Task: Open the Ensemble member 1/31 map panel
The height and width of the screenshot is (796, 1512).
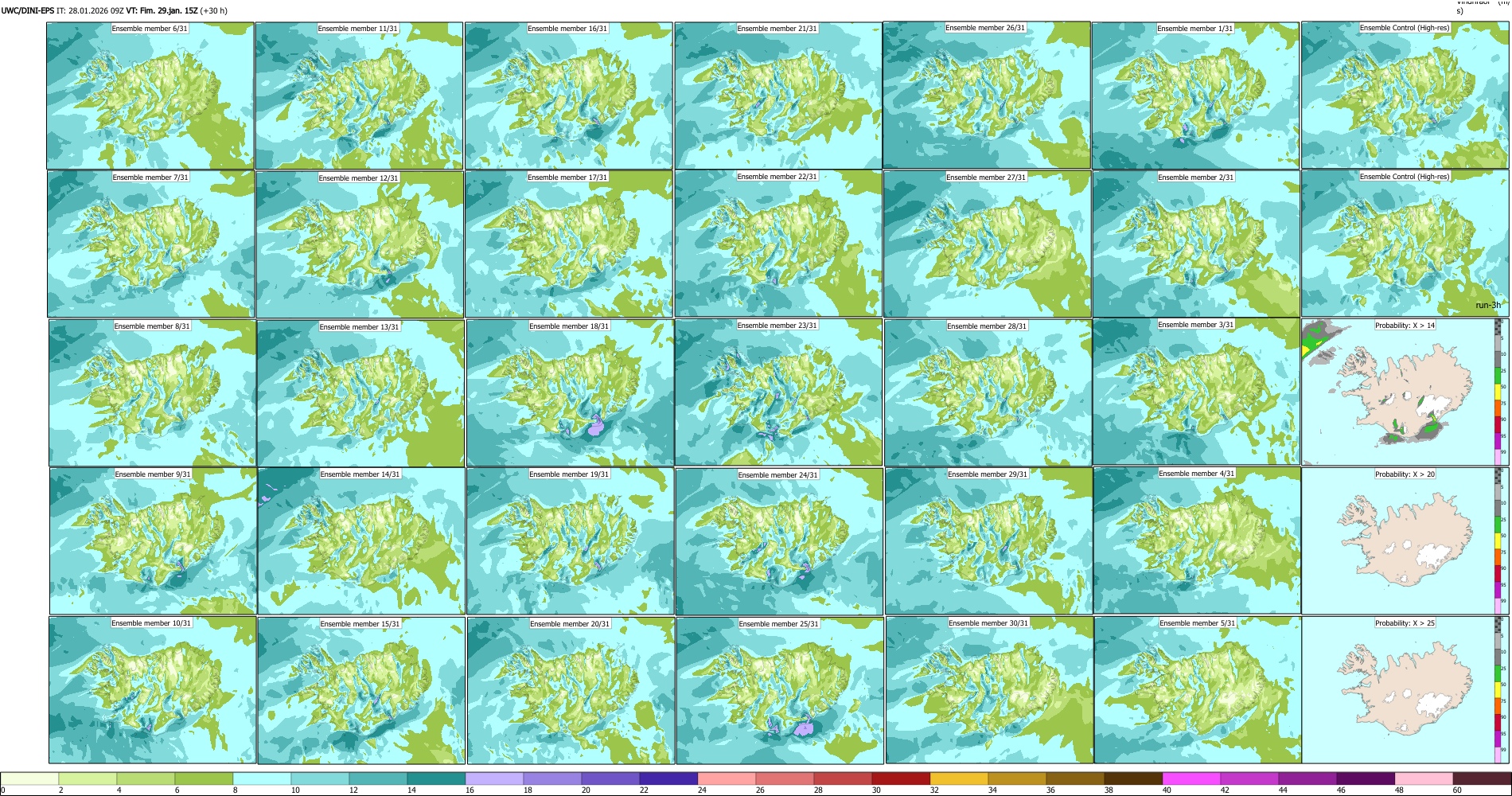Action: click(1195, 96)
